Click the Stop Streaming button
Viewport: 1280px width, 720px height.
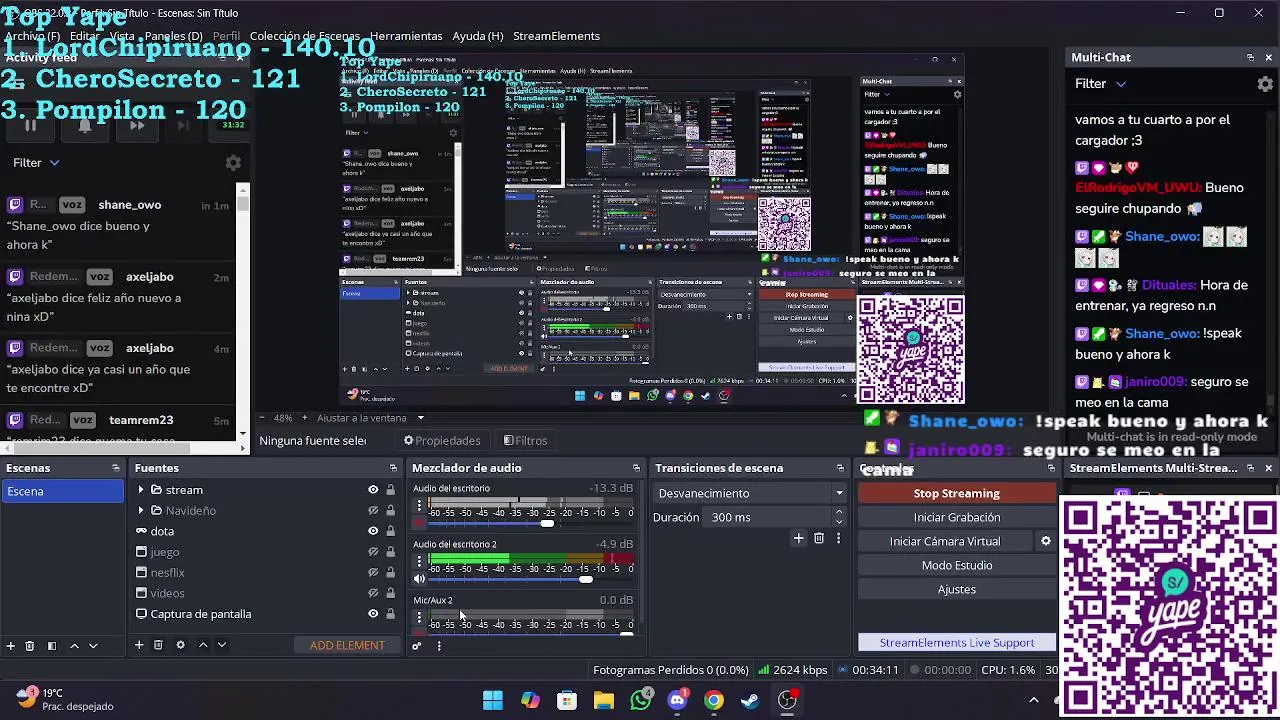pyautogui.click(x=956, y=493)
